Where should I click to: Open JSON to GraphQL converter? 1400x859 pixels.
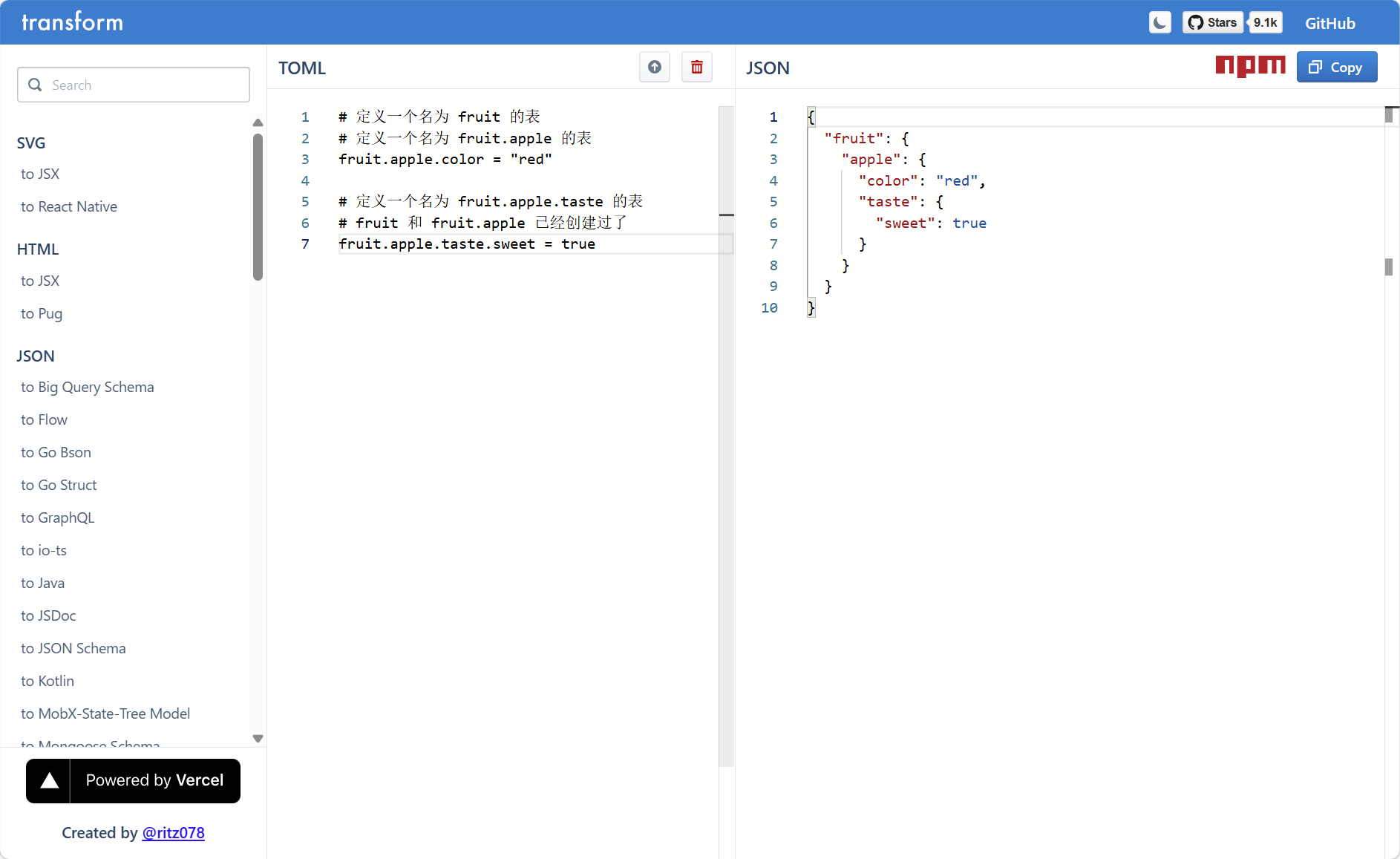[58, 518]
